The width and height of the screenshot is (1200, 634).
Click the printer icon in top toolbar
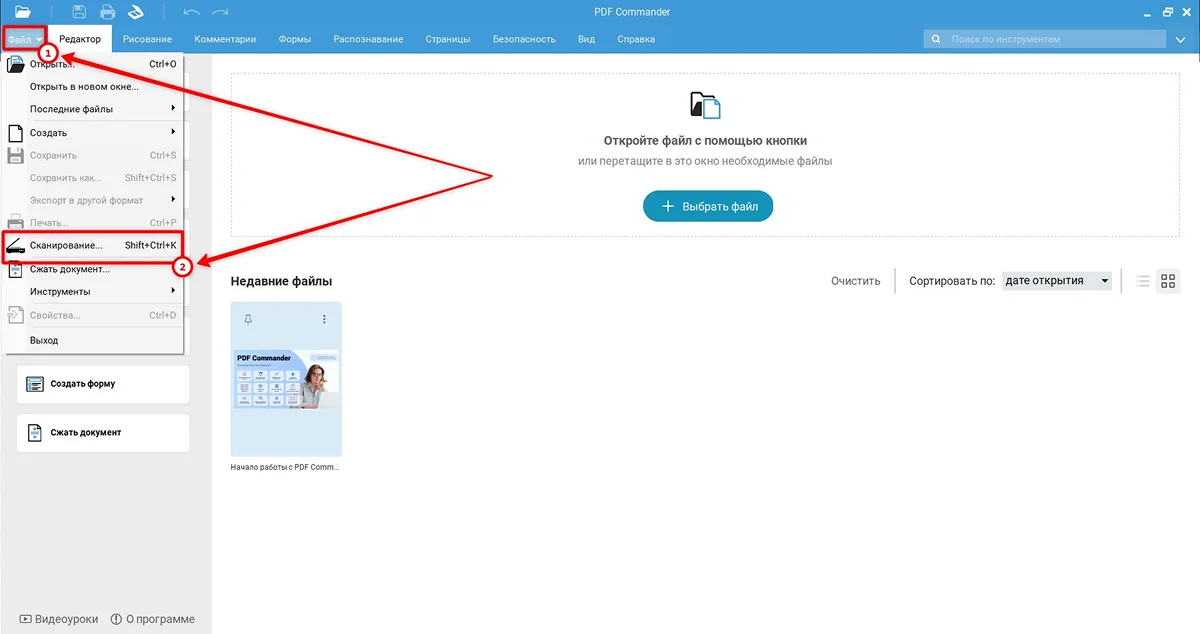pos(107,12)
